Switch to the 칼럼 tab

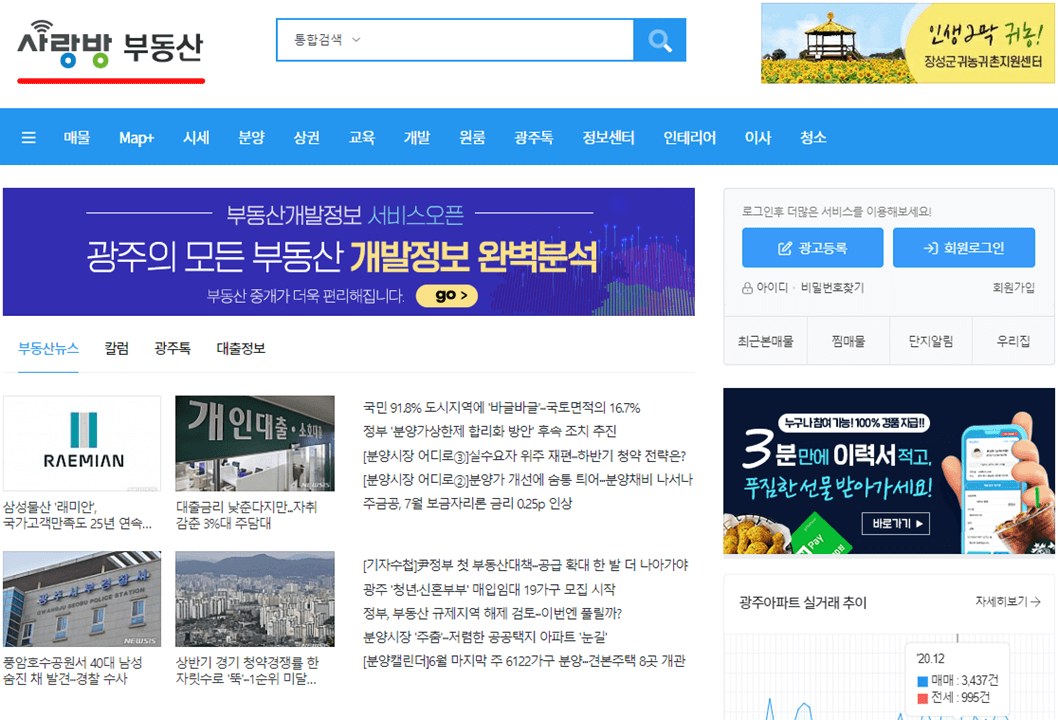[x=115, y=348]
